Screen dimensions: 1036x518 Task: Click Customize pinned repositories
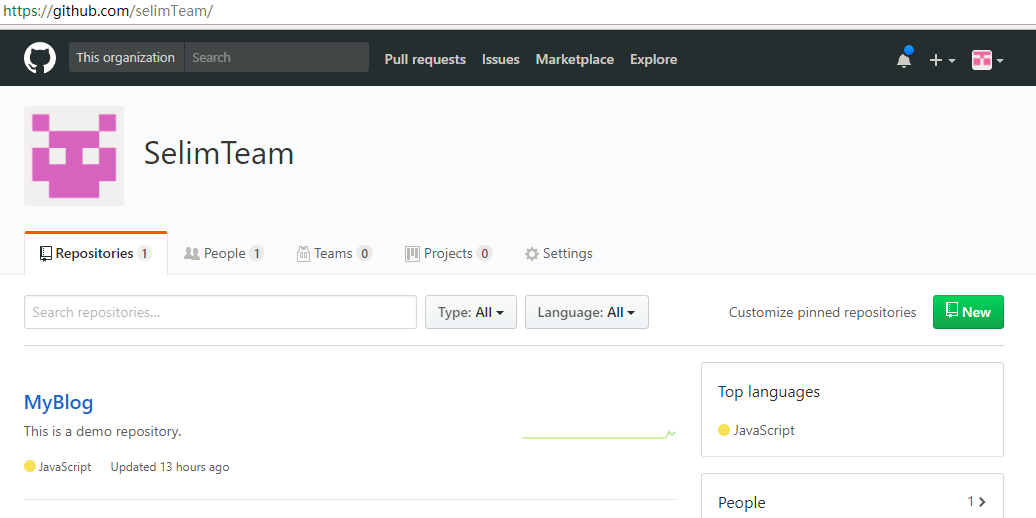[822, 312]
